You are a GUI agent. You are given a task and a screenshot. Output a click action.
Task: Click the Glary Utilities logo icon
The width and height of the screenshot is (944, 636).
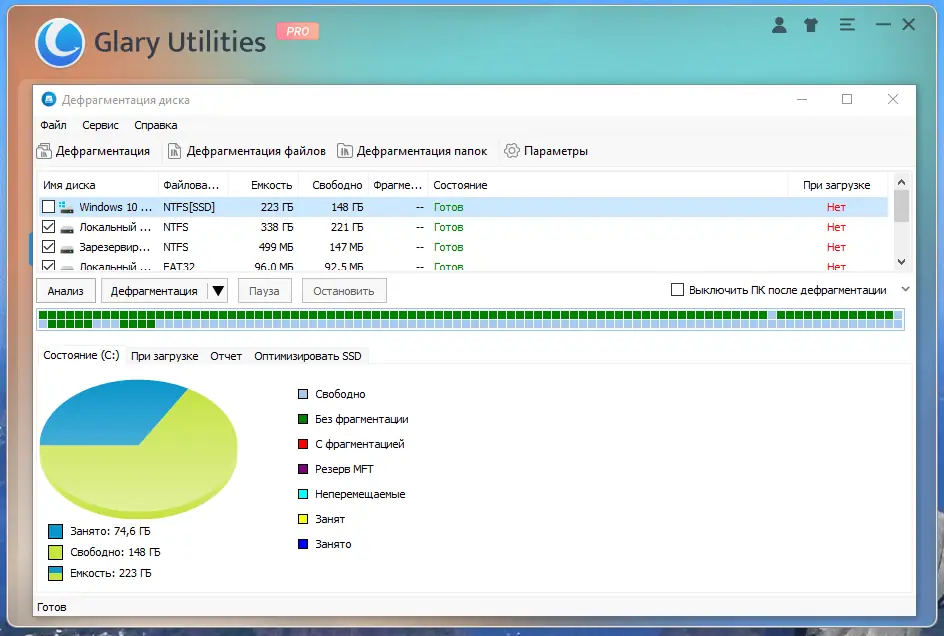click(x=60, y=43)
